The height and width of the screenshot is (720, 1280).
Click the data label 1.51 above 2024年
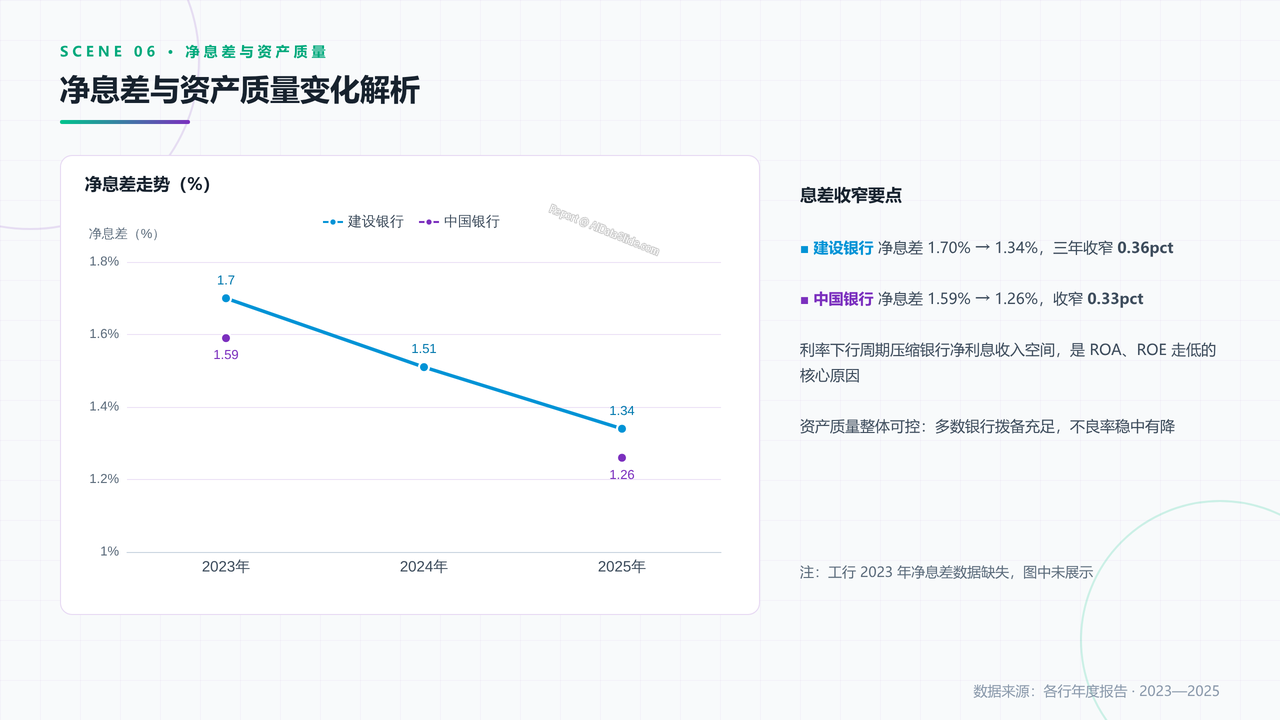click(x=424, y=349)
